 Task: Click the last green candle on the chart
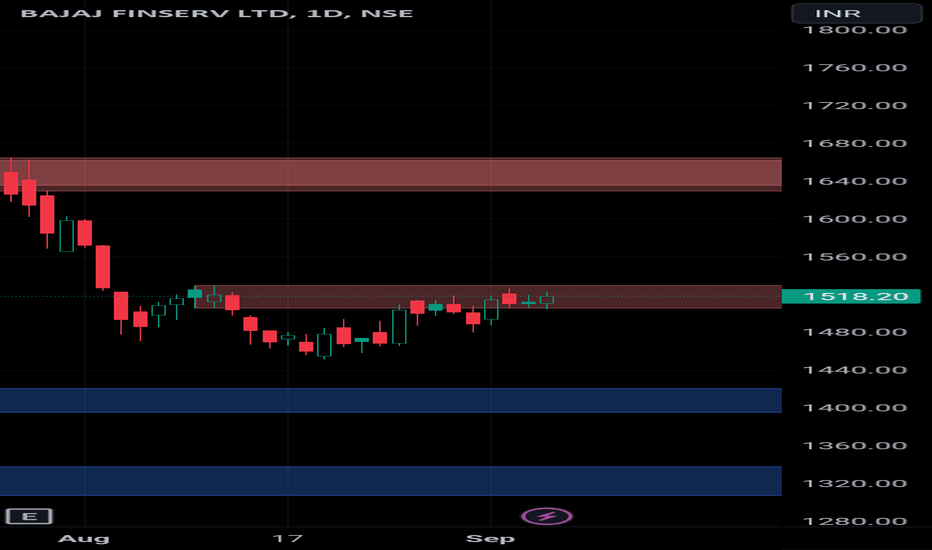click(547, 300)
